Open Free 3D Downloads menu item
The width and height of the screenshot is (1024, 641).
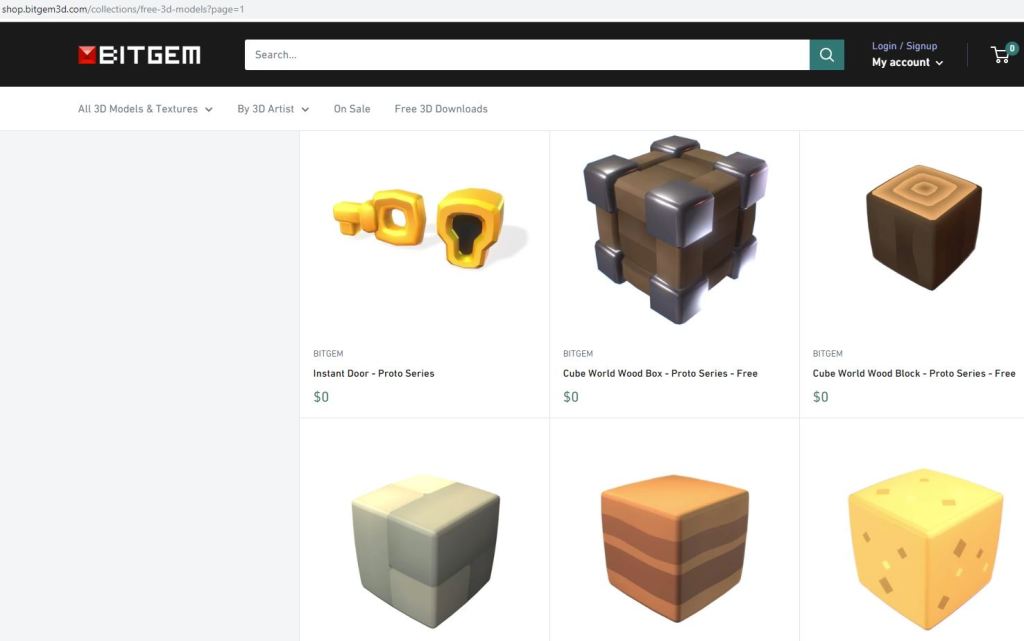pos(441,109)
